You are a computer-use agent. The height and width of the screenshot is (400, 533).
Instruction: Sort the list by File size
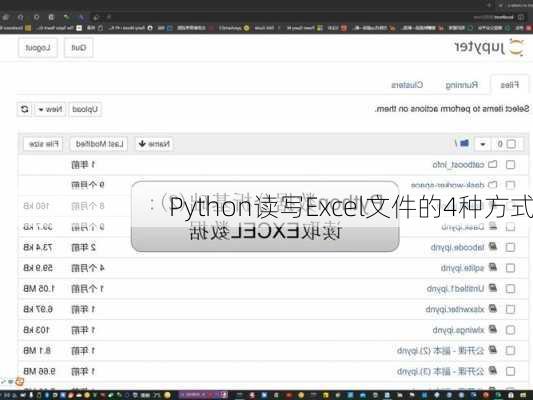click(x=44, y=144)
